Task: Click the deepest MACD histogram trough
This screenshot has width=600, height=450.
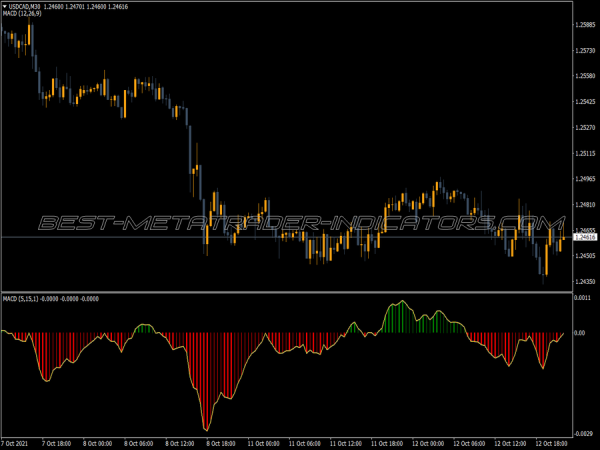Action: (x=207, y=383)
